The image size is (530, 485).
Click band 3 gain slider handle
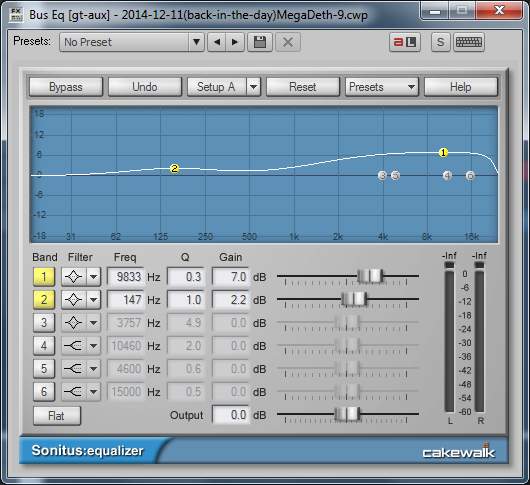(347, 322)
